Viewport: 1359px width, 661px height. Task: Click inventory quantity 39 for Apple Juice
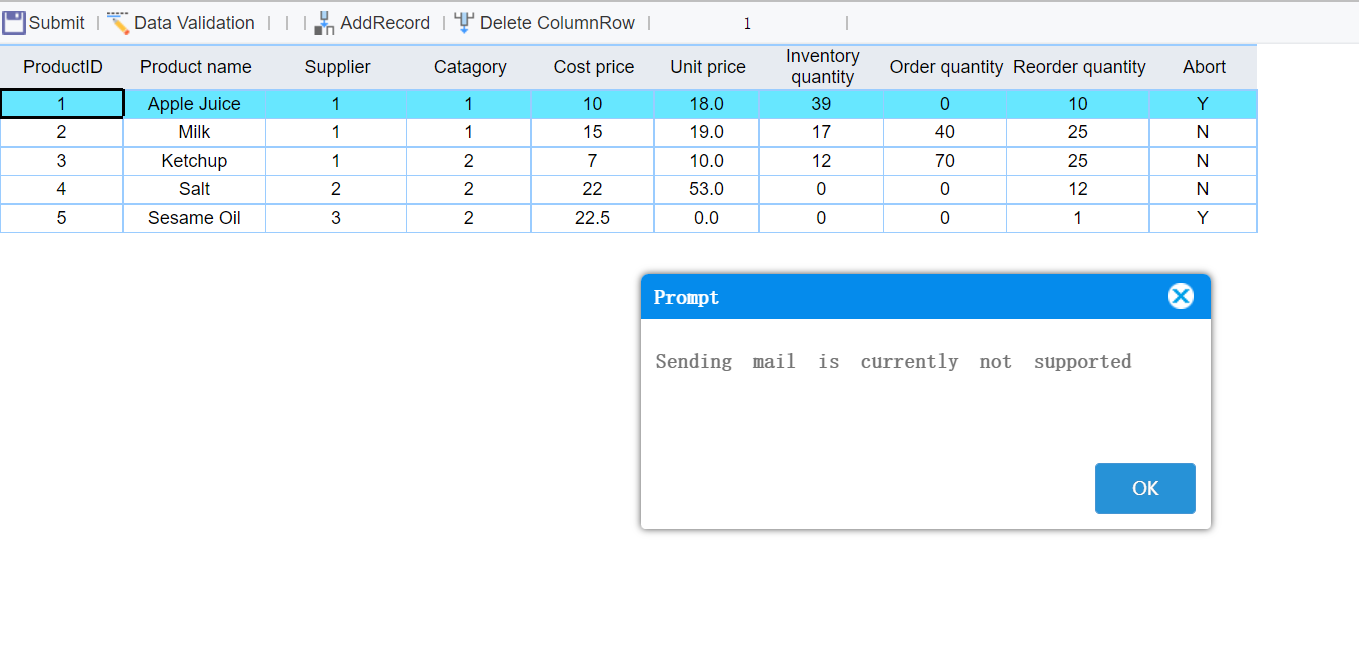[x=822, y=104]
